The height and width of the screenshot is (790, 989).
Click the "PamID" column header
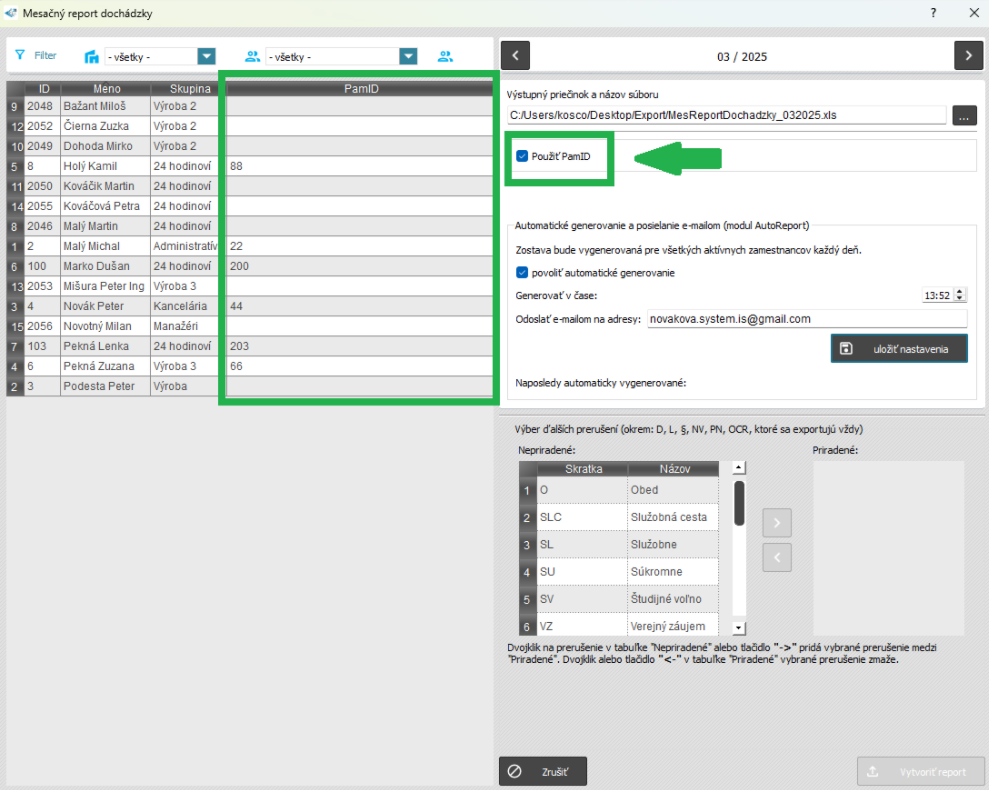[x=360, y=89]
